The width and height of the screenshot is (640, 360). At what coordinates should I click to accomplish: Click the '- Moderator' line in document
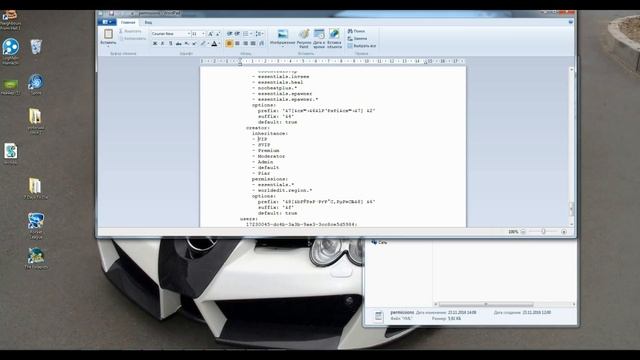pyautogui.click(x=269, y=156)
